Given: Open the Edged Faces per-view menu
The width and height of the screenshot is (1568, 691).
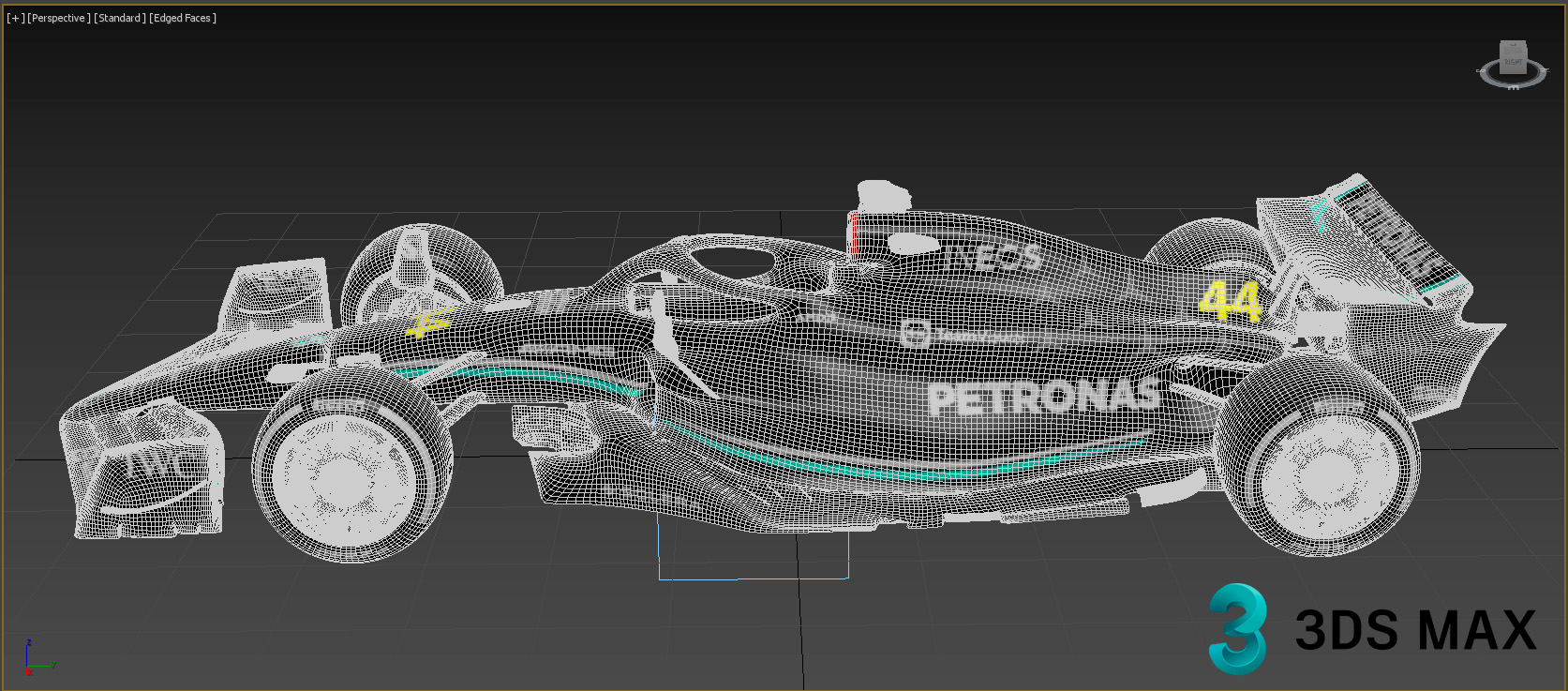Looking at the screenshot, I should (x=183, y=18).
